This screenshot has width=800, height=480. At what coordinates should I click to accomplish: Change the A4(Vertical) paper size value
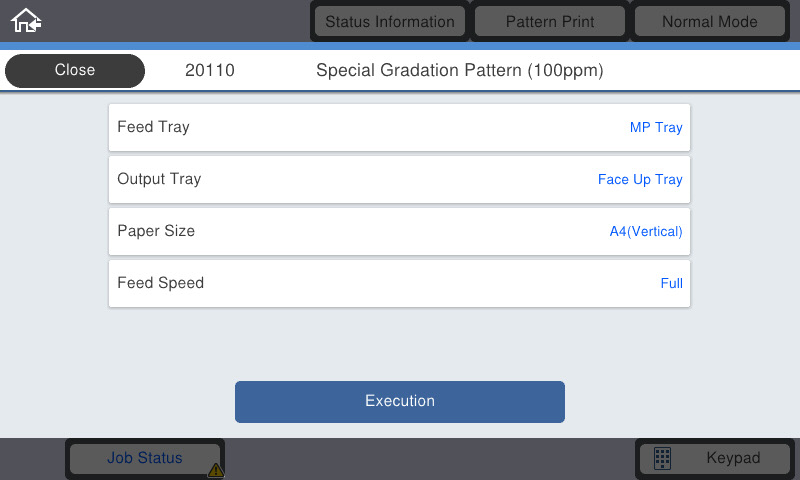646,232
